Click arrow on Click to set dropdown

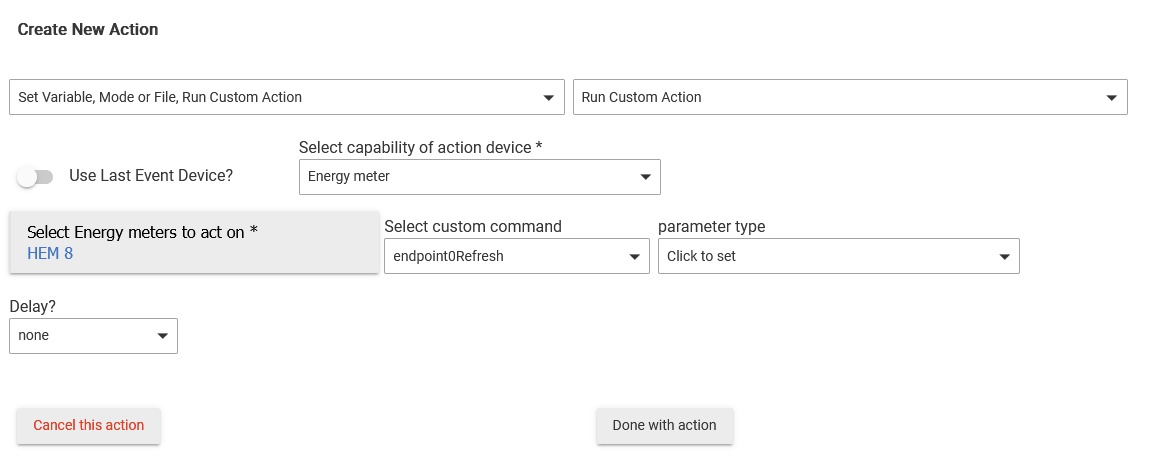click(1003, 257)
